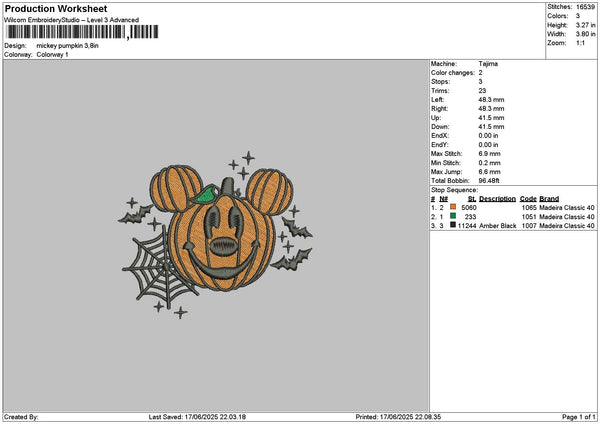Click thread code 1065
This screenshot has height=424, width=600.
point(529,207)
